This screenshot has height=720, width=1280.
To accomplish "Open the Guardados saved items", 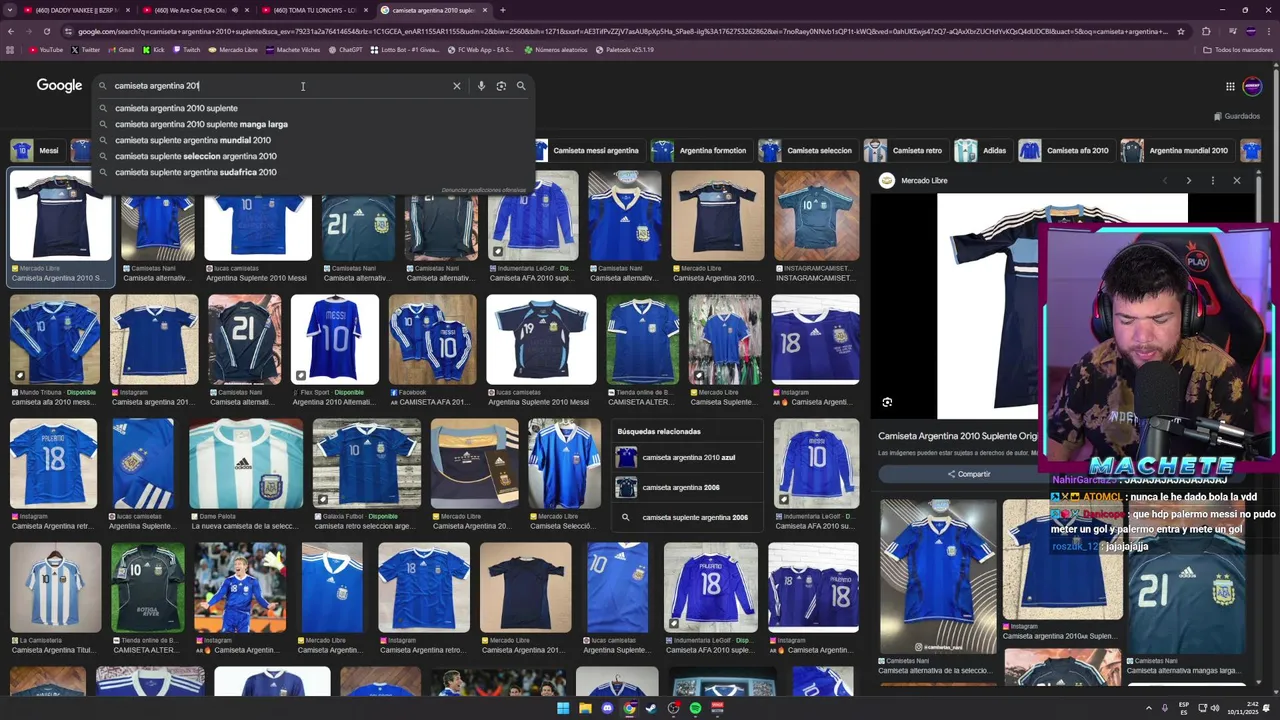I will coord(1236,116).
